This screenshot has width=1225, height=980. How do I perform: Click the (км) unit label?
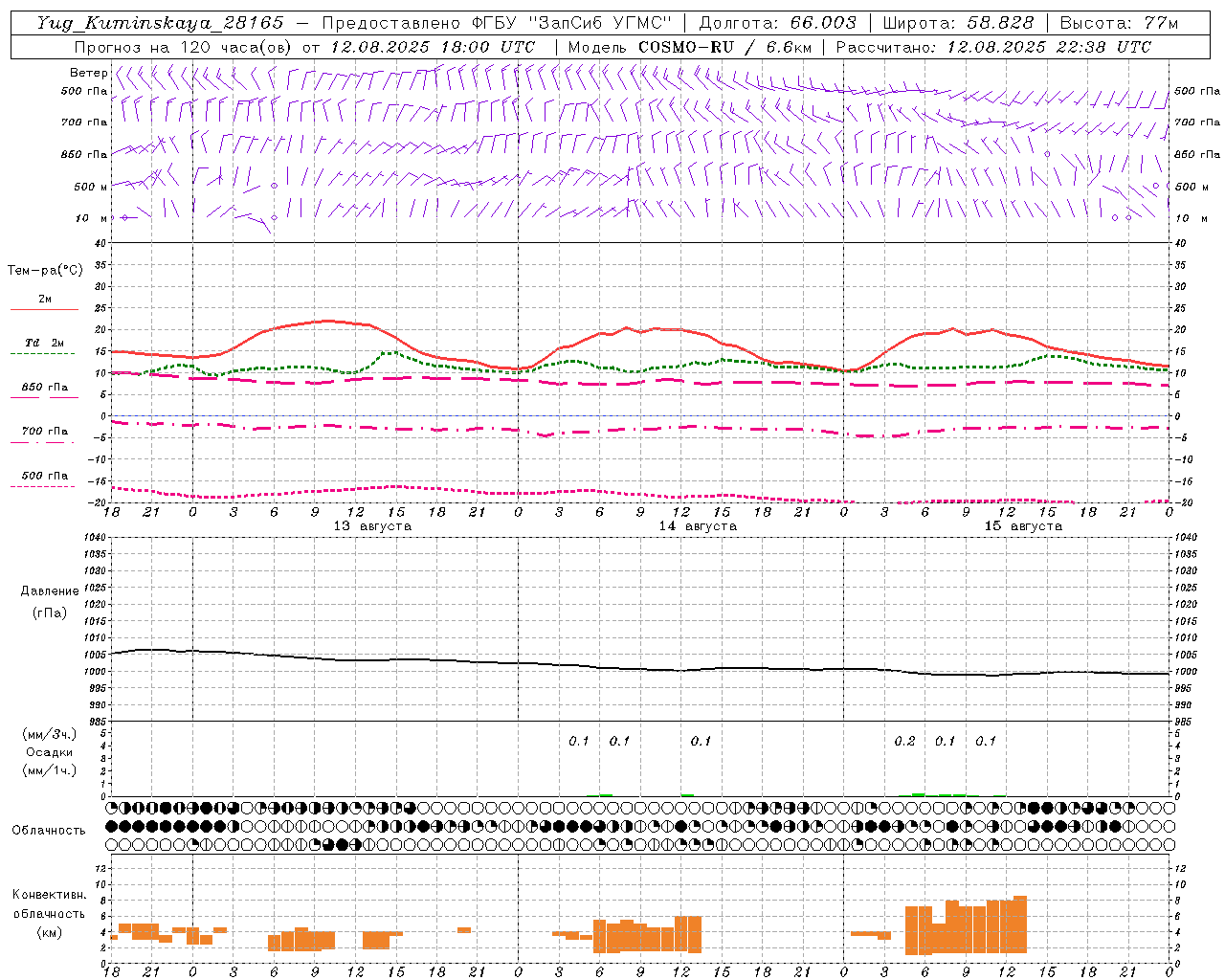(49, 932)
